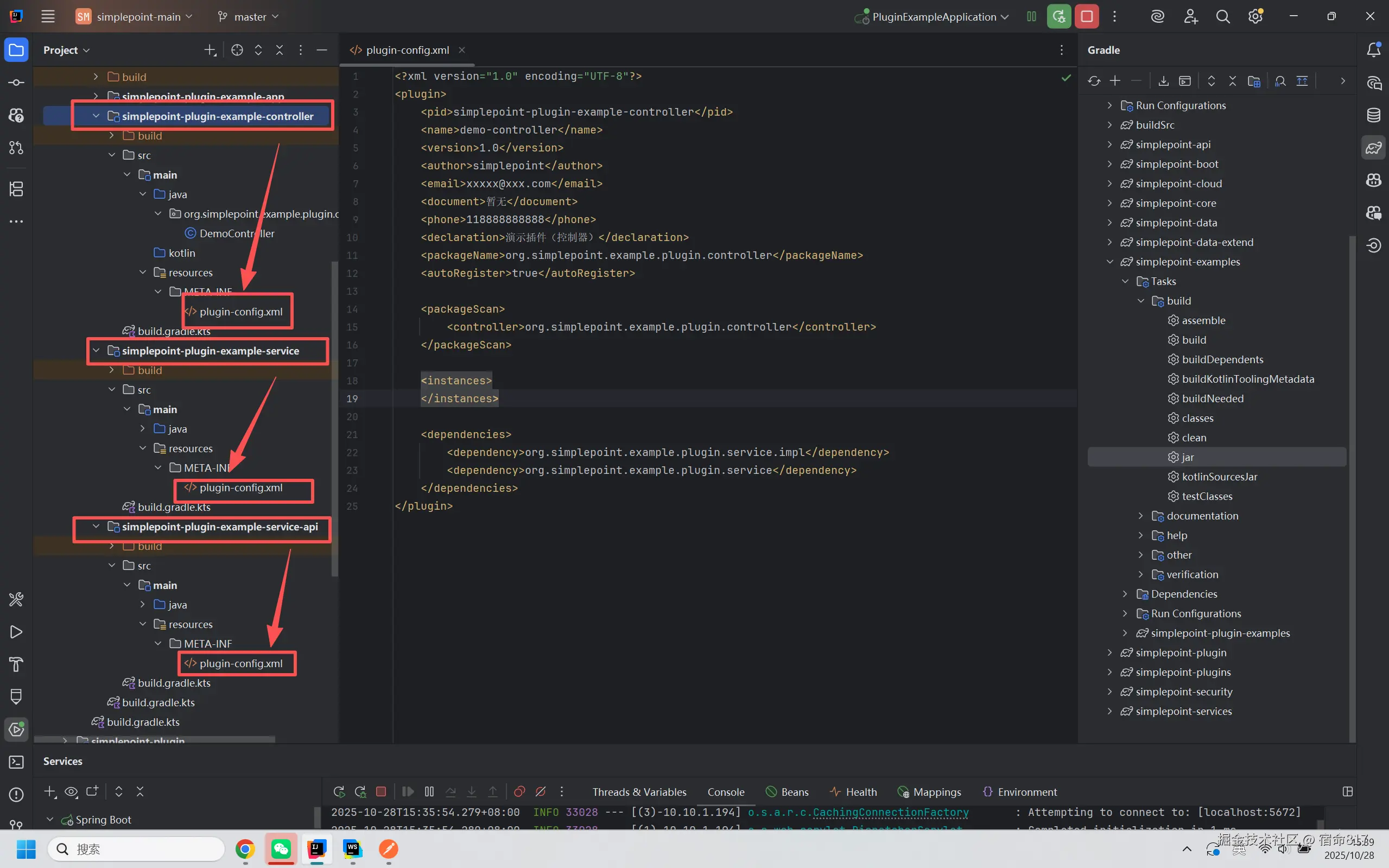Toggle Gradle offline mode icon
The width and height of the screenshot is (1389, 868).
(1302, 81)
